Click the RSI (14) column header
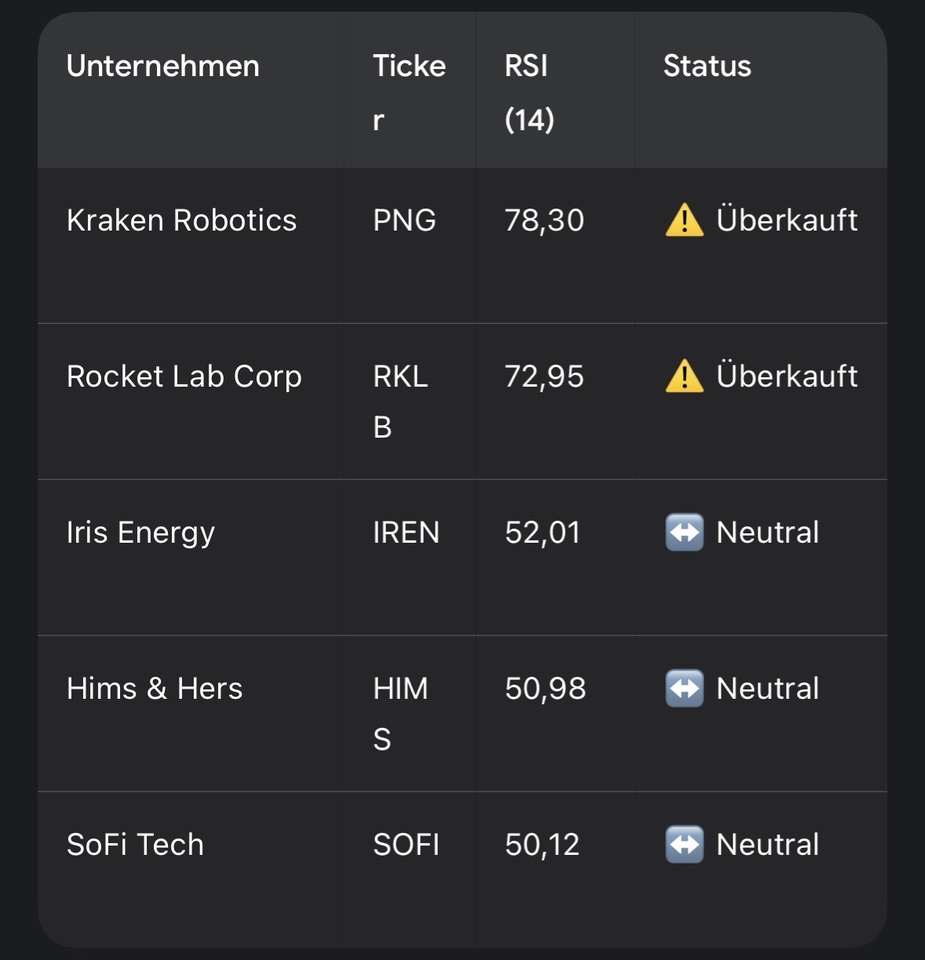925x960 pixels. point(529,92)
